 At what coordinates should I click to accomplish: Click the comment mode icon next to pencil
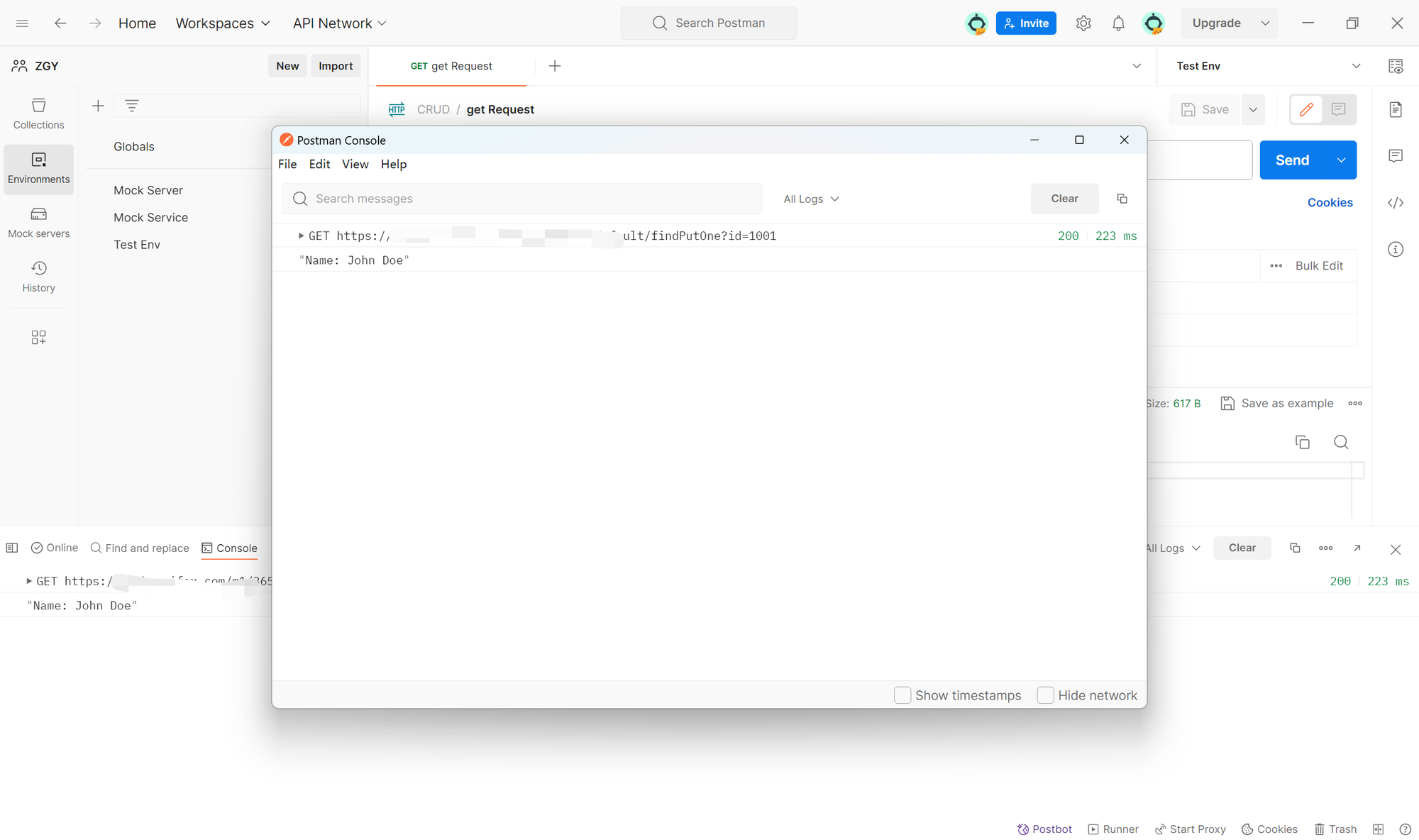pos(1339,109)
